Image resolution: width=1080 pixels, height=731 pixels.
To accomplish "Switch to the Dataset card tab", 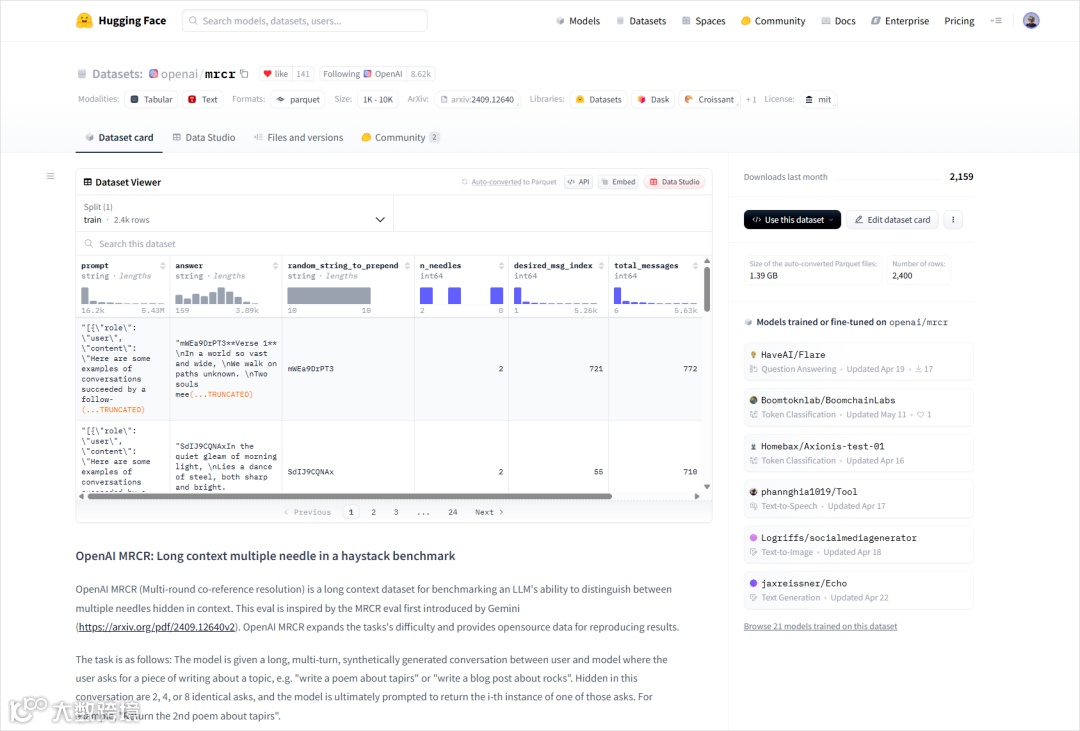I will [x=118, y=137].
